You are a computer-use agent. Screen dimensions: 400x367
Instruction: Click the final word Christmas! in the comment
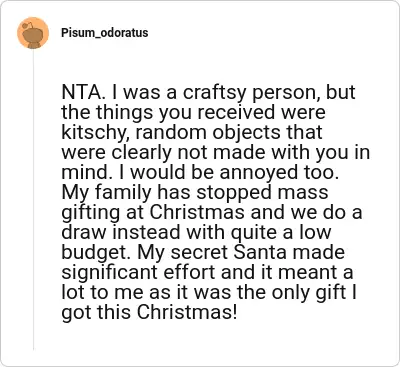click(x=188, y=312)
